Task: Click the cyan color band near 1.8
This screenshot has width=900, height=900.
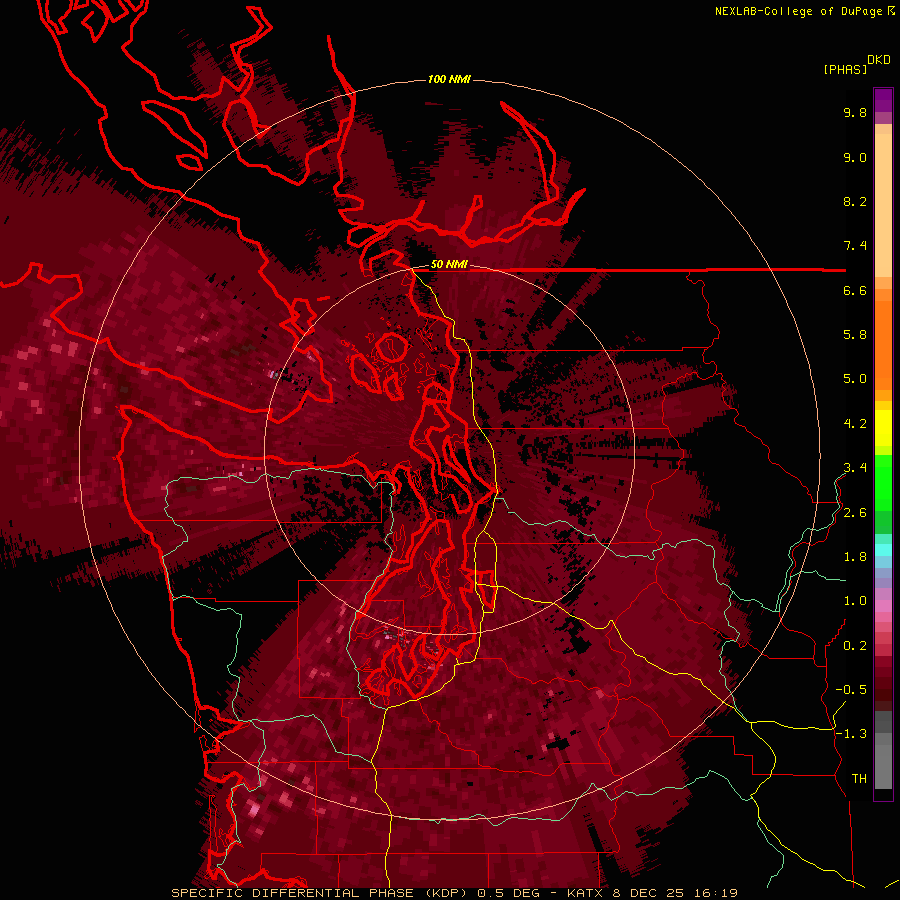Action: tap(883, 550)
